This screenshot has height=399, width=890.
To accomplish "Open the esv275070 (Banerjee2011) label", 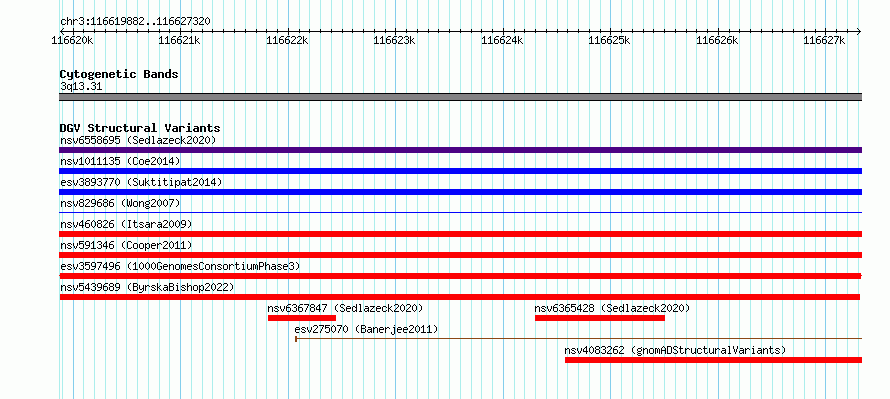I will pyautogui.click(x=366, y=329).
